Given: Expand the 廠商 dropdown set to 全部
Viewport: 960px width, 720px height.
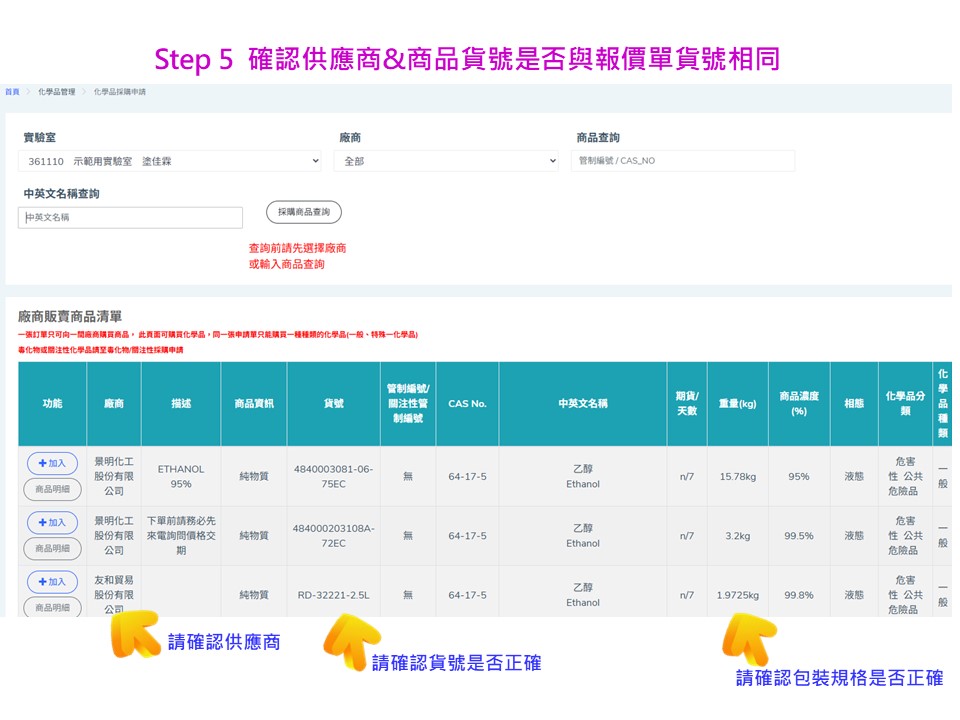Looking at the screenshot, I should pyautogui.click(x=446, y=161).
